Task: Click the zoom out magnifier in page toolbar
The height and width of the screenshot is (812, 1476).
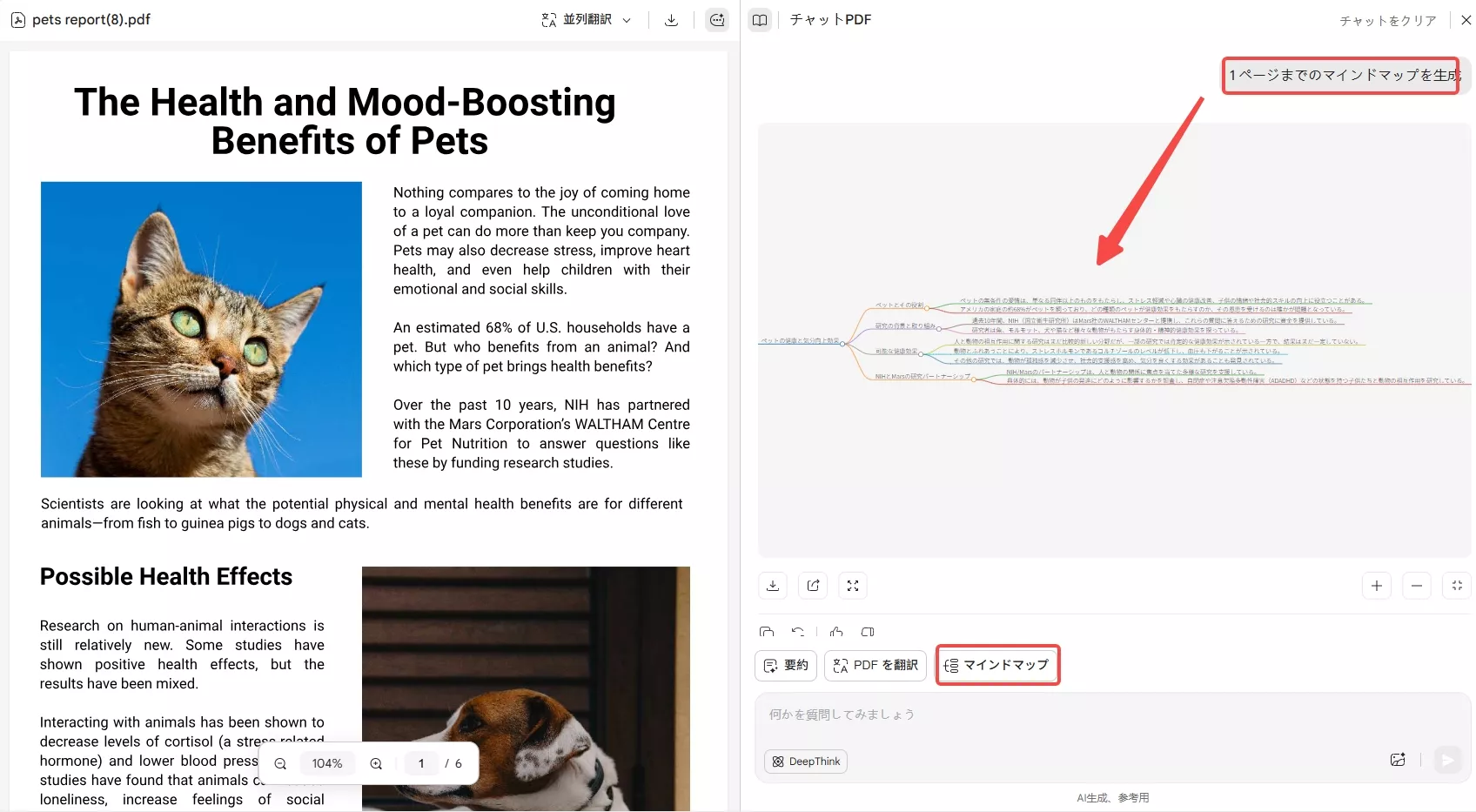Action: 280,763
